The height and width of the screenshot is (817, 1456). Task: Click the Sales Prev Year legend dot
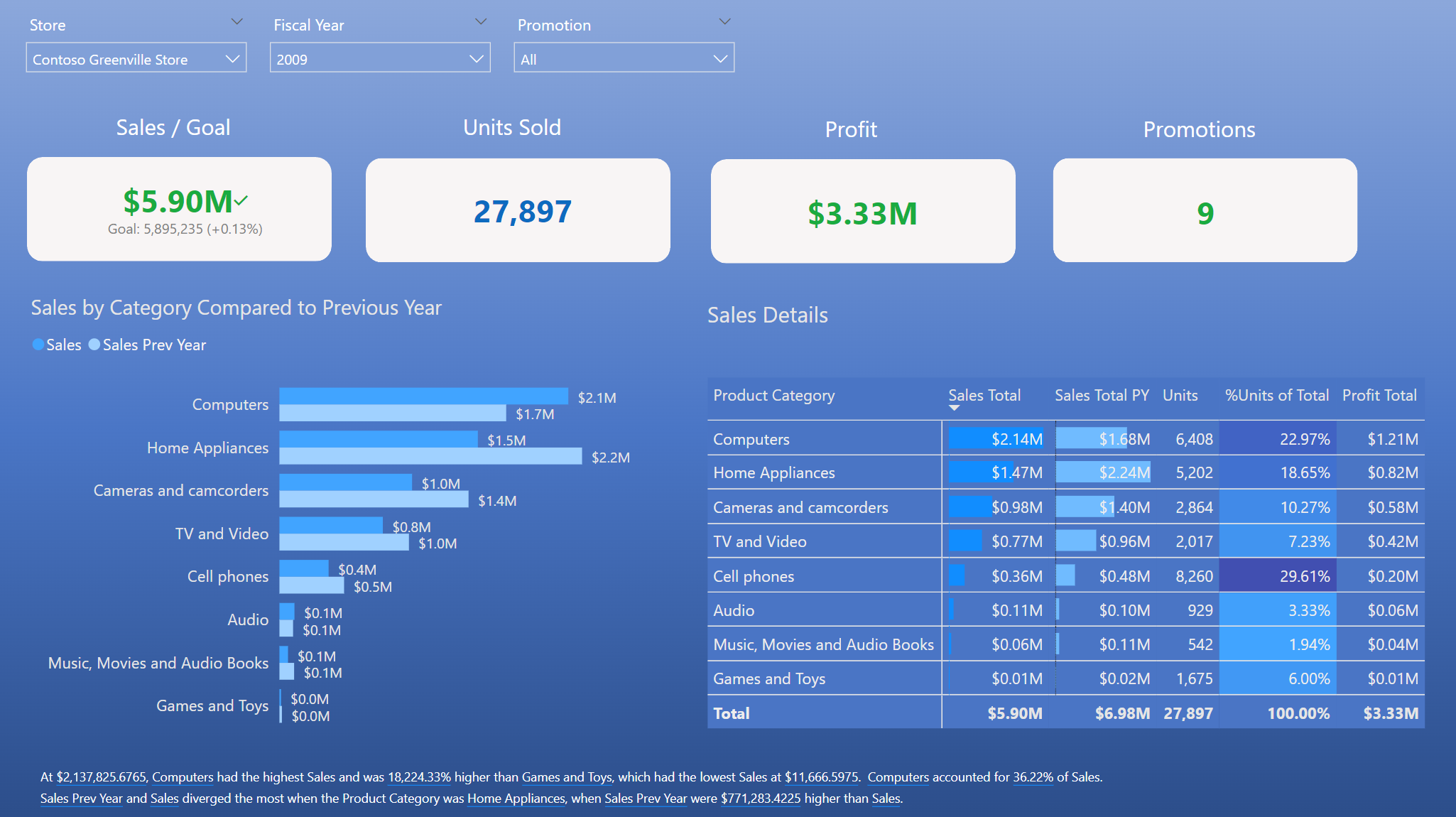94,345
